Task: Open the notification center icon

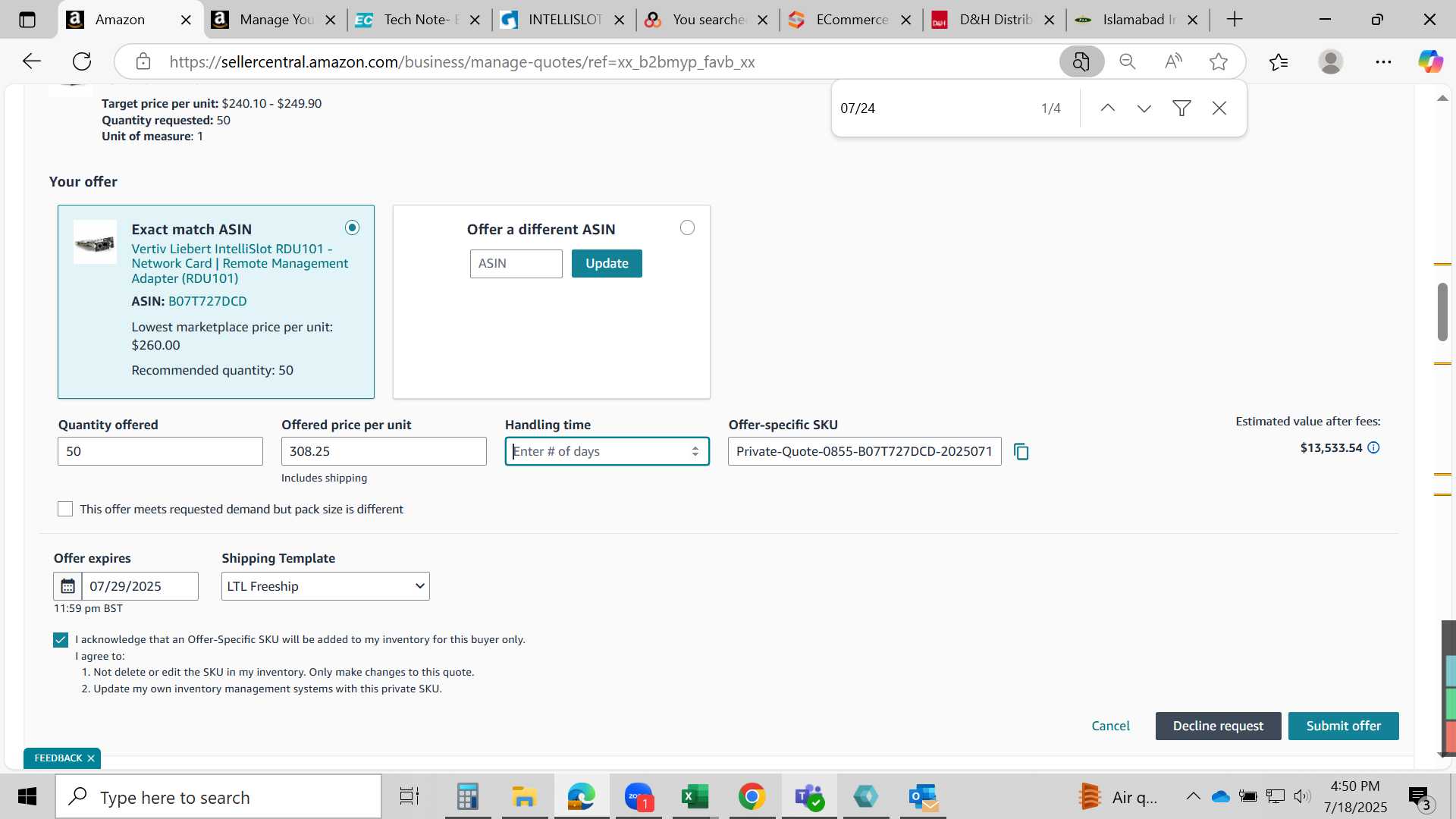Action: pos(1420,796)
